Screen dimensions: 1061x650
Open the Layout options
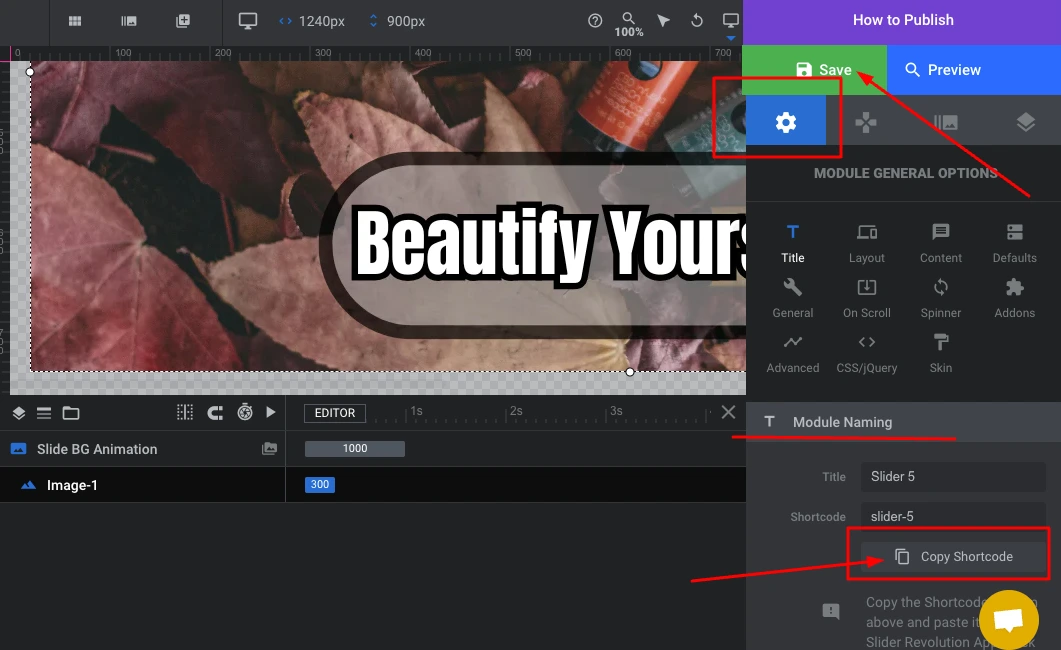pyautogui.click(x=867, y=243)
